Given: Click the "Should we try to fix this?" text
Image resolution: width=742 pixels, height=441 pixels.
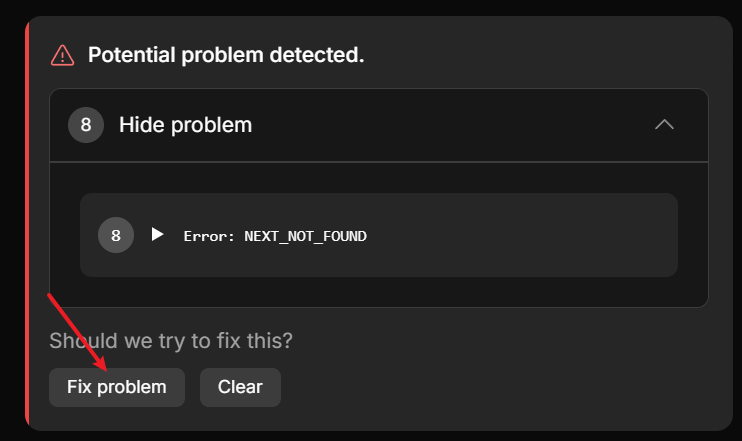Looking at the screenshot, I should (x=171, y=341).
